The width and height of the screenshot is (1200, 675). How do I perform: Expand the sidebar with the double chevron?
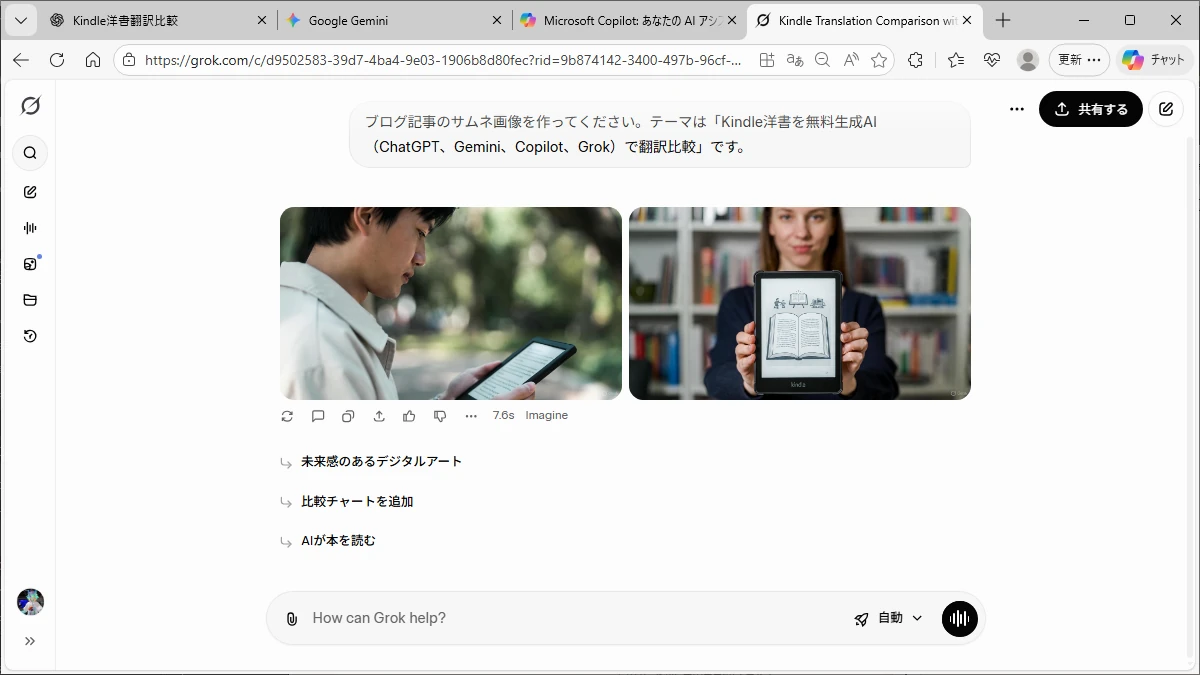(x=30, y=641)
